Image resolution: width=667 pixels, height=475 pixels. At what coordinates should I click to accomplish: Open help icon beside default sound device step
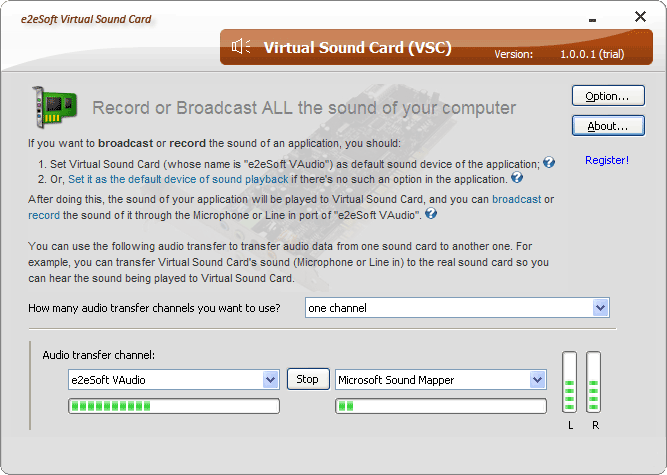(549, 162)
